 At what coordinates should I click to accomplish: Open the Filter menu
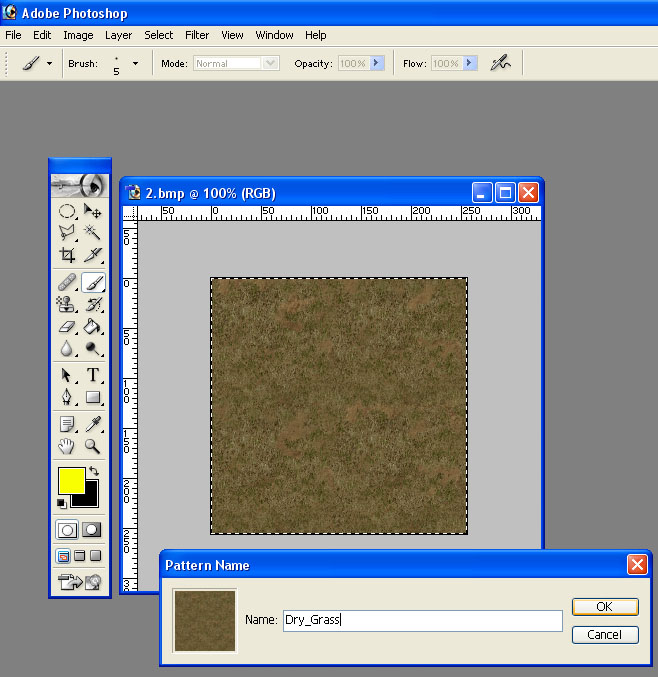[197, 35]
